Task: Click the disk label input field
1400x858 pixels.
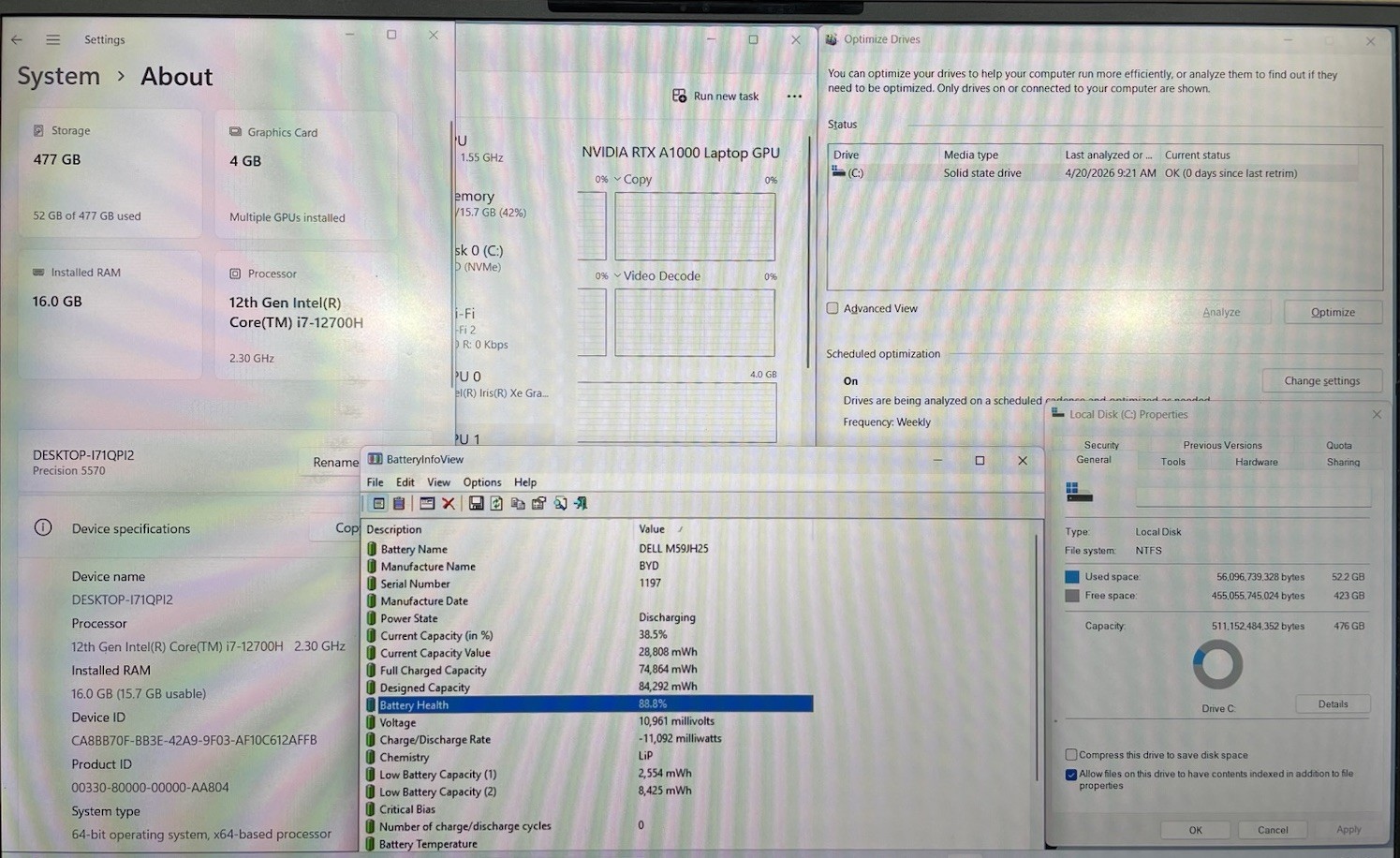Action: click(1253, 496)
